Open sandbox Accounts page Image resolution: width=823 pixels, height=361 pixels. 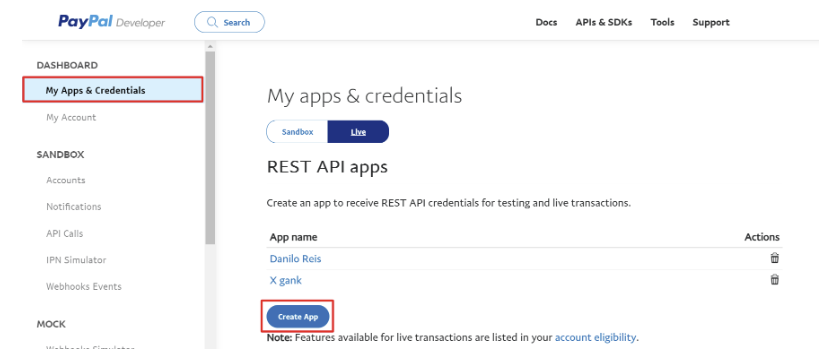[66, 180]
